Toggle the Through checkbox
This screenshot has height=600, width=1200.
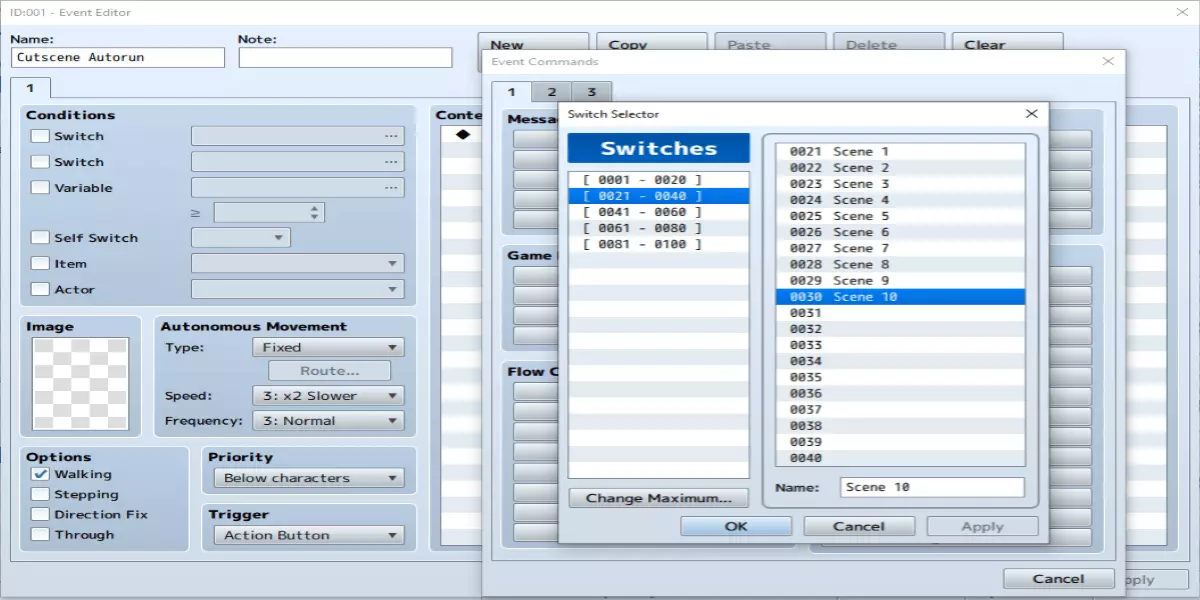pos(40,534)
